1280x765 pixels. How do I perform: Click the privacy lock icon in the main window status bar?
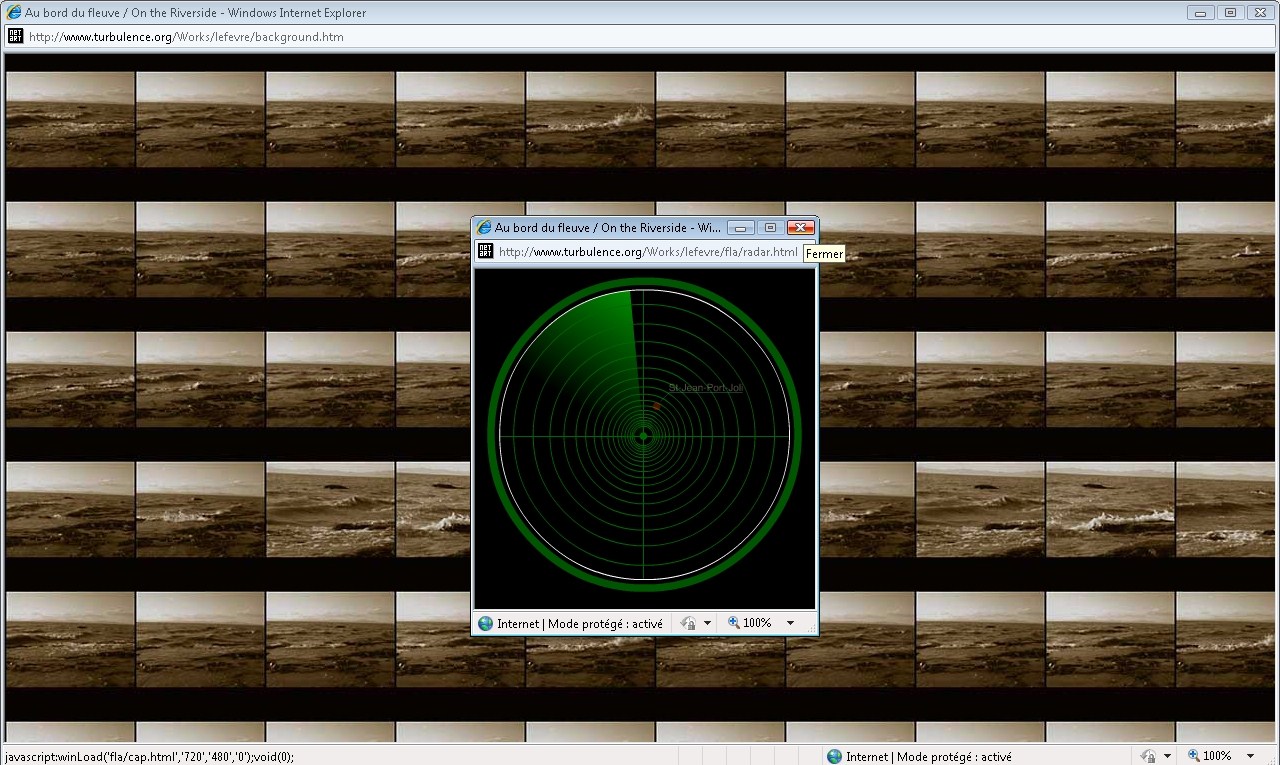[1149, 756]
